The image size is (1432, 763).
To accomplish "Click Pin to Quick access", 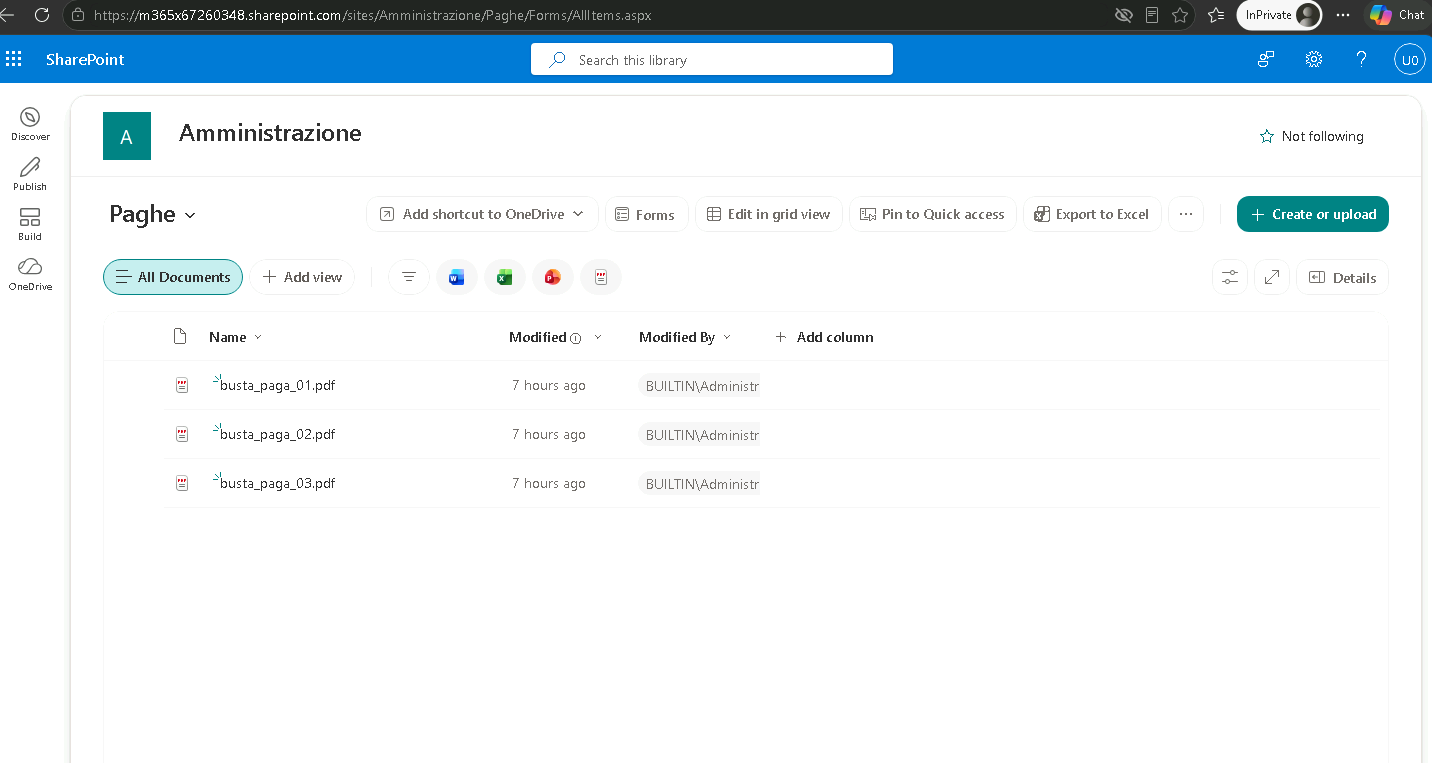I will point(933,214).
